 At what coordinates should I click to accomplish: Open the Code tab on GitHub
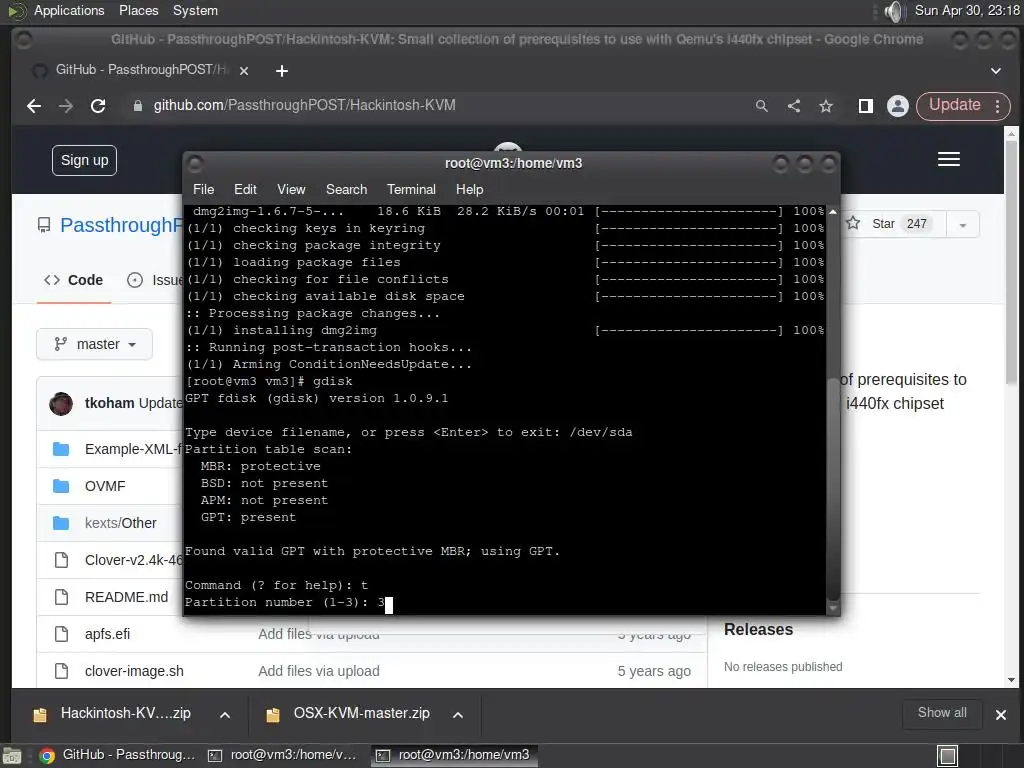pos(73,280)
